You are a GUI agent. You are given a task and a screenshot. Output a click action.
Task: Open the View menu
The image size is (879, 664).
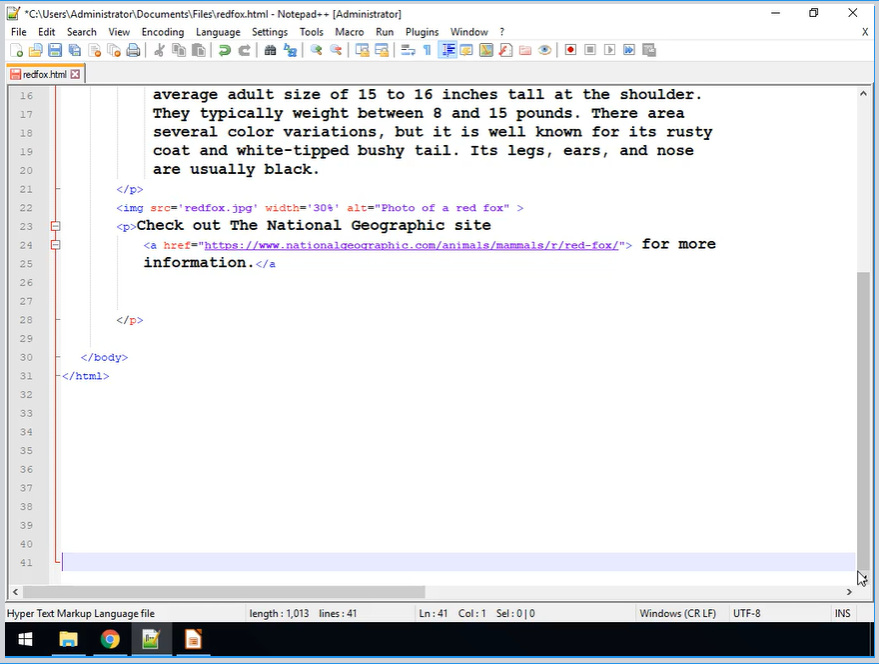tap(119, 32)
